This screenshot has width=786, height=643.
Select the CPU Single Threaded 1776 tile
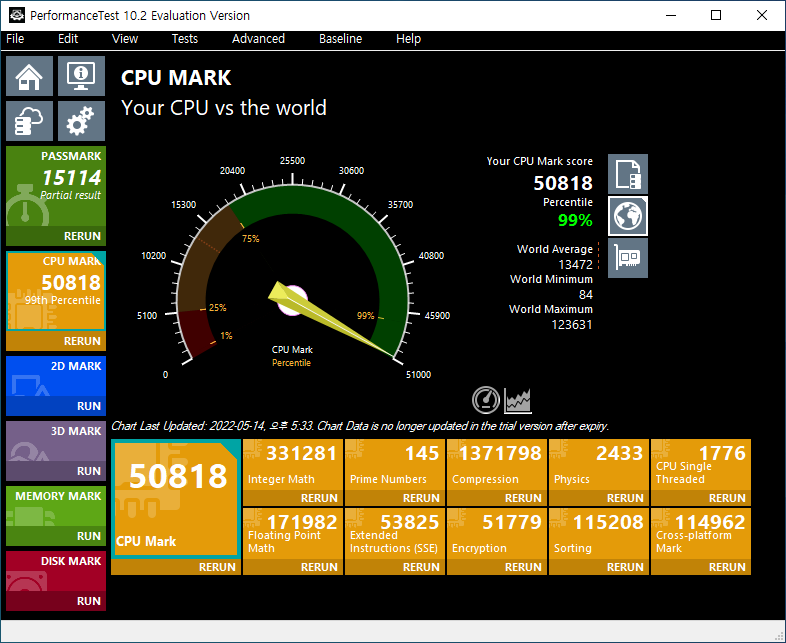click(x=701, y=465)
